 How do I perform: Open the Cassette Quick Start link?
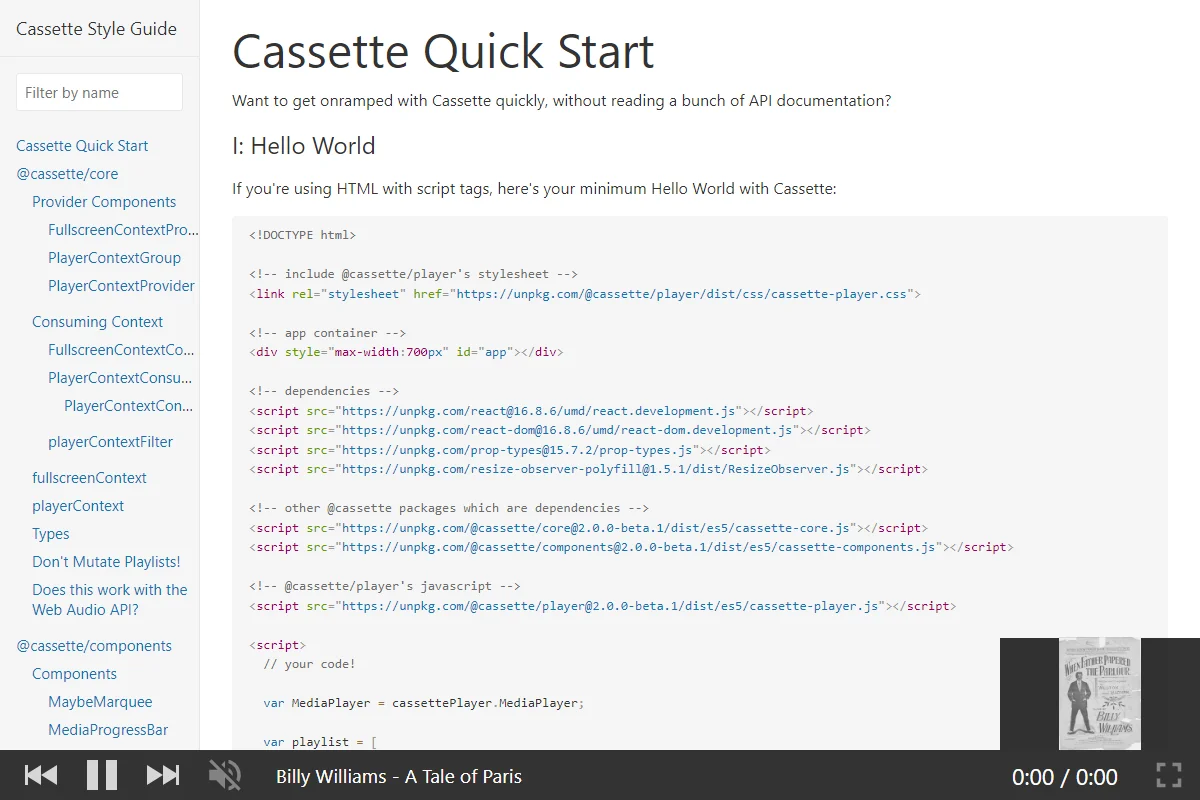[x=82, y=145]
